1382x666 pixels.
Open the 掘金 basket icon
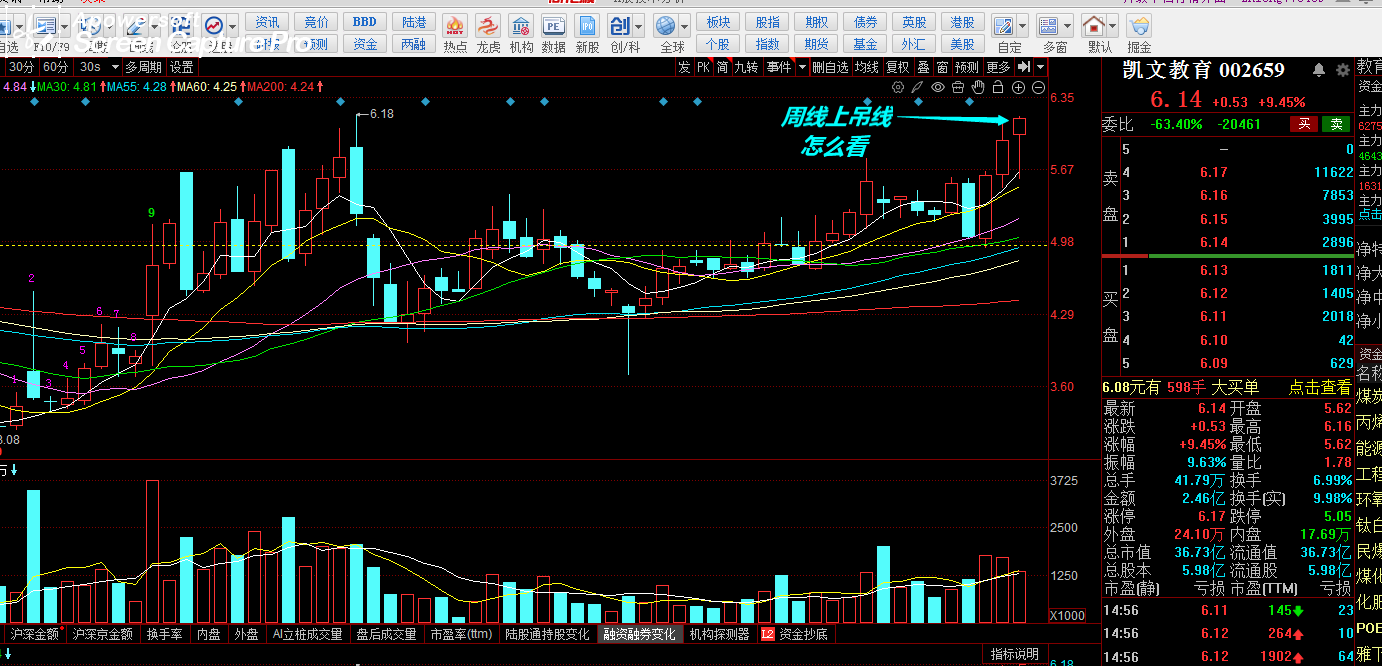pos(1139,26)
